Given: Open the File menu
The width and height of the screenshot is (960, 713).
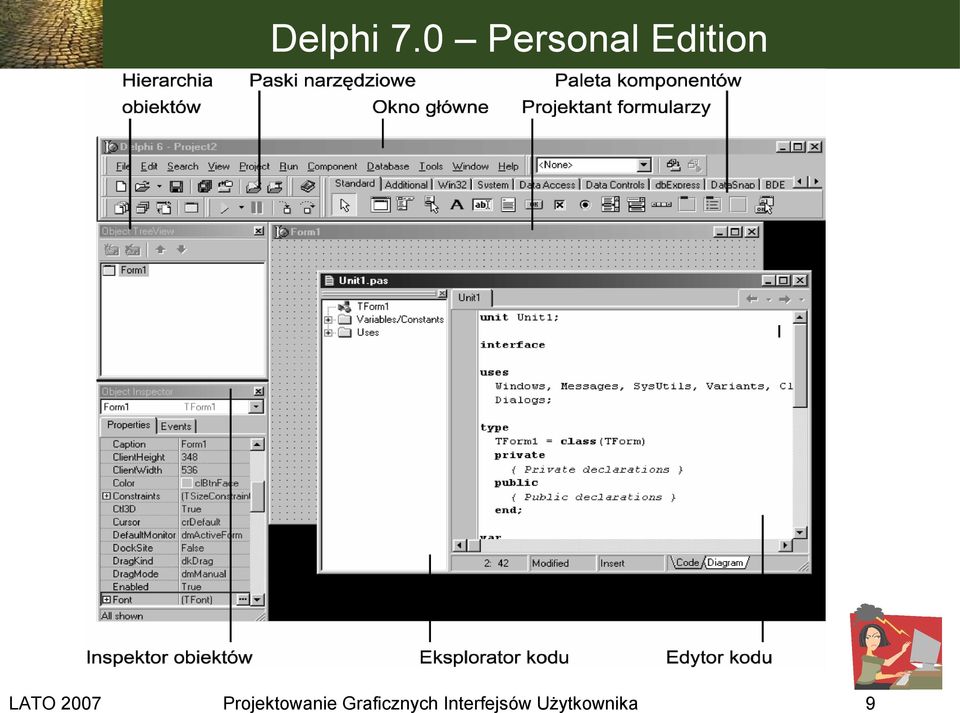Looking at the screenshot, I should coord(122,166).
